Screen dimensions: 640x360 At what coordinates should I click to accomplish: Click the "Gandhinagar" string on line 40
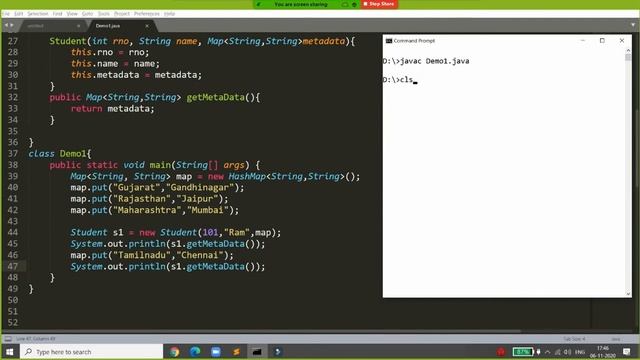pyautogui.click(x=200, y=188)
